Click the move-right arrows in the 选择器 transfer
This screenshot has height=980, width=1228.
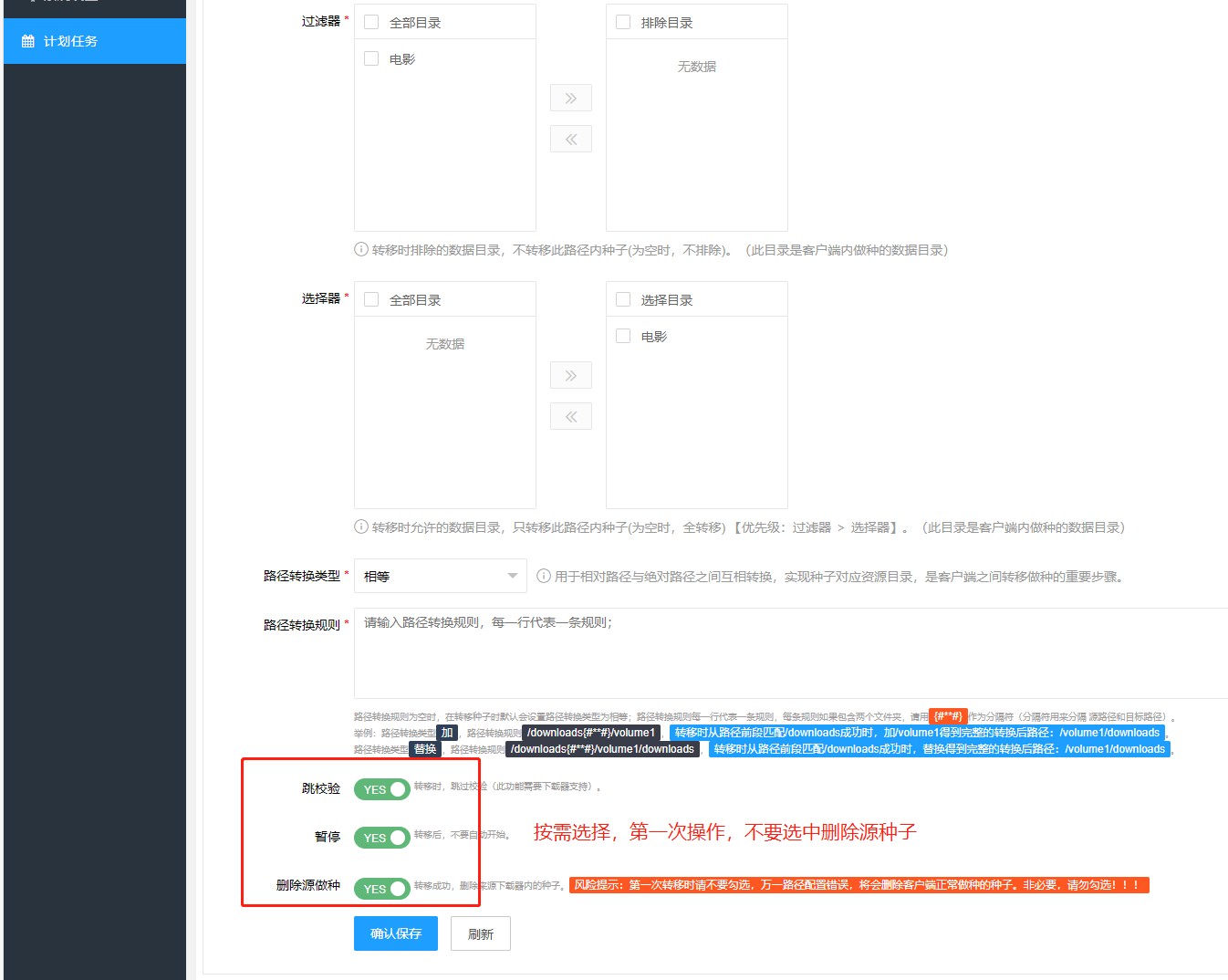[x=570, y=375]
